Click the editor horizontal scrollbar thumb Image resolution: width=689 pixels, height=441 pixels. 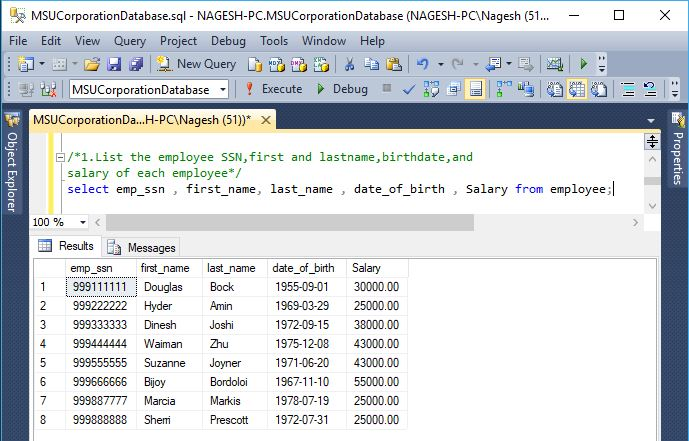(290, 222)
